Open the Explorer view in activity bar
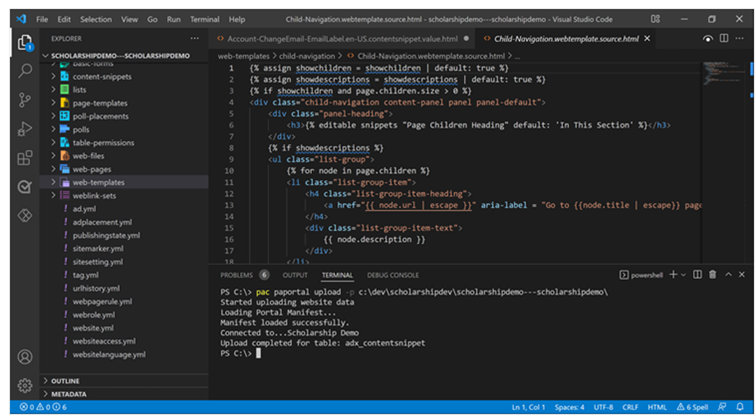Viewport: 756px width, 418px height. (25, 43)
